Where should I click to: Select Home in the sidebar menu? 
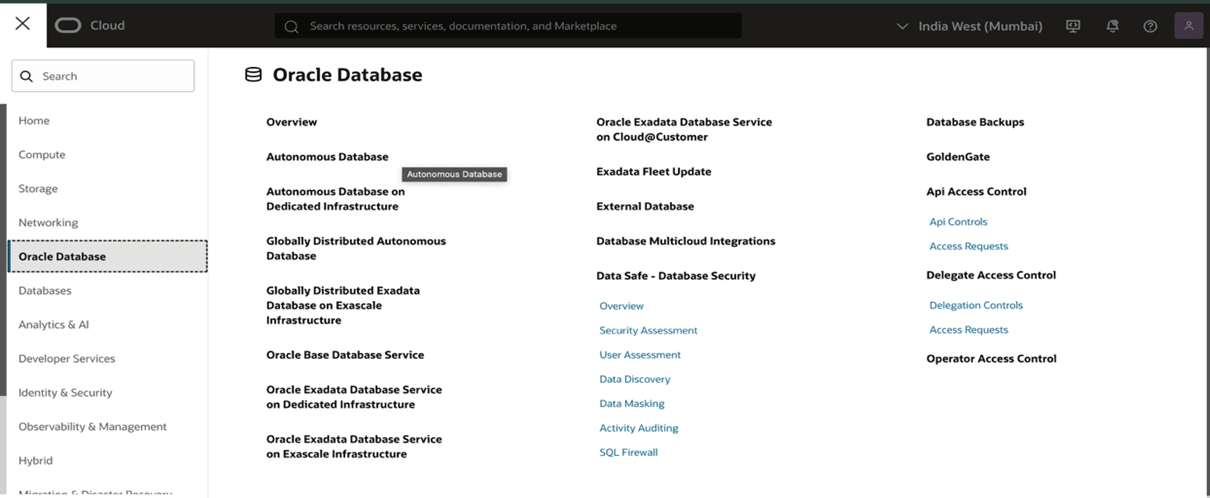tap(34, 120)
